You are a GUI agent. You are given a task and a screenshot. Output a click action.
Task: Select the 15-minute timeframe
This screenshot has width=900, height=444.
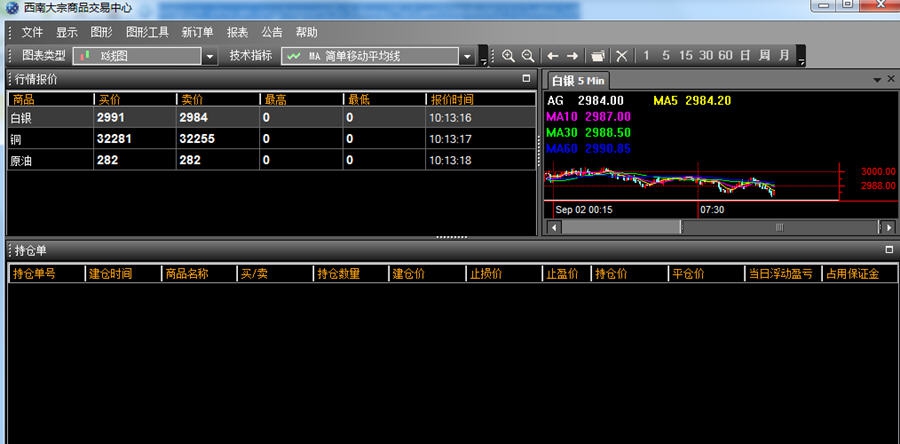coord(685,56)
